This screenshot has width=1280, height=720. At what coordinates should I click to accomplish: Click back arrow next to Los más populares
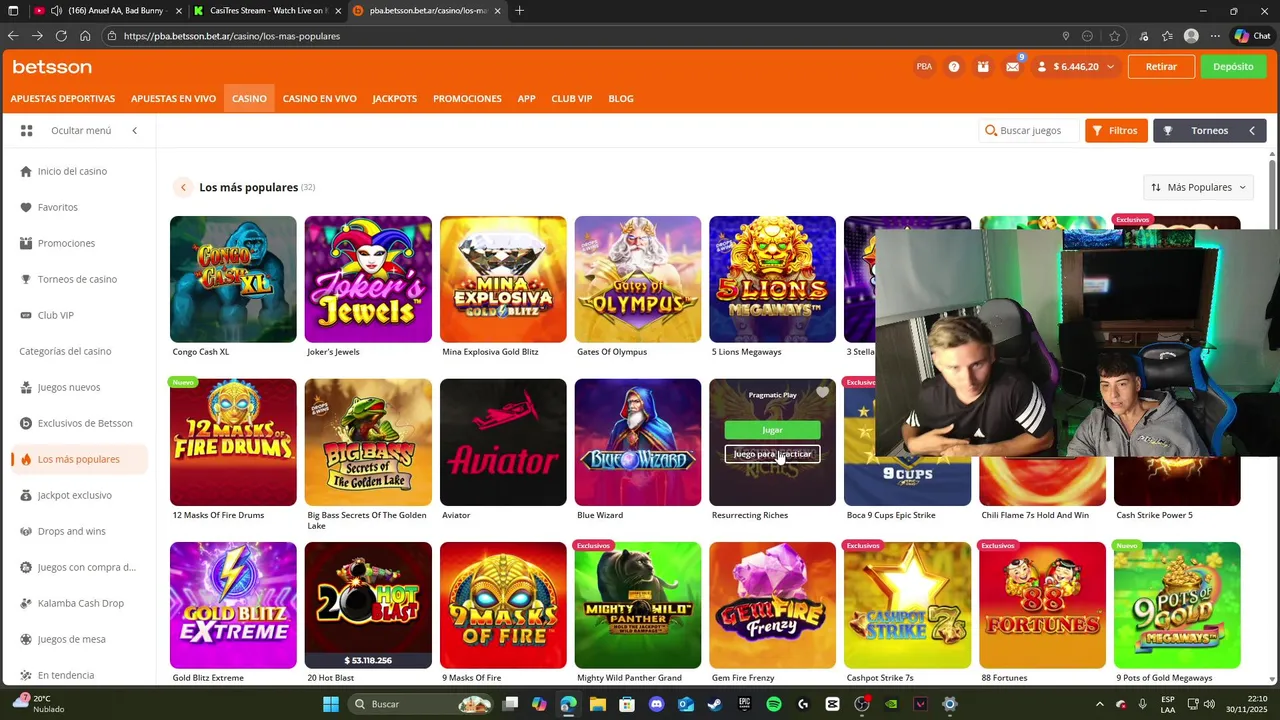coord(183,187)
